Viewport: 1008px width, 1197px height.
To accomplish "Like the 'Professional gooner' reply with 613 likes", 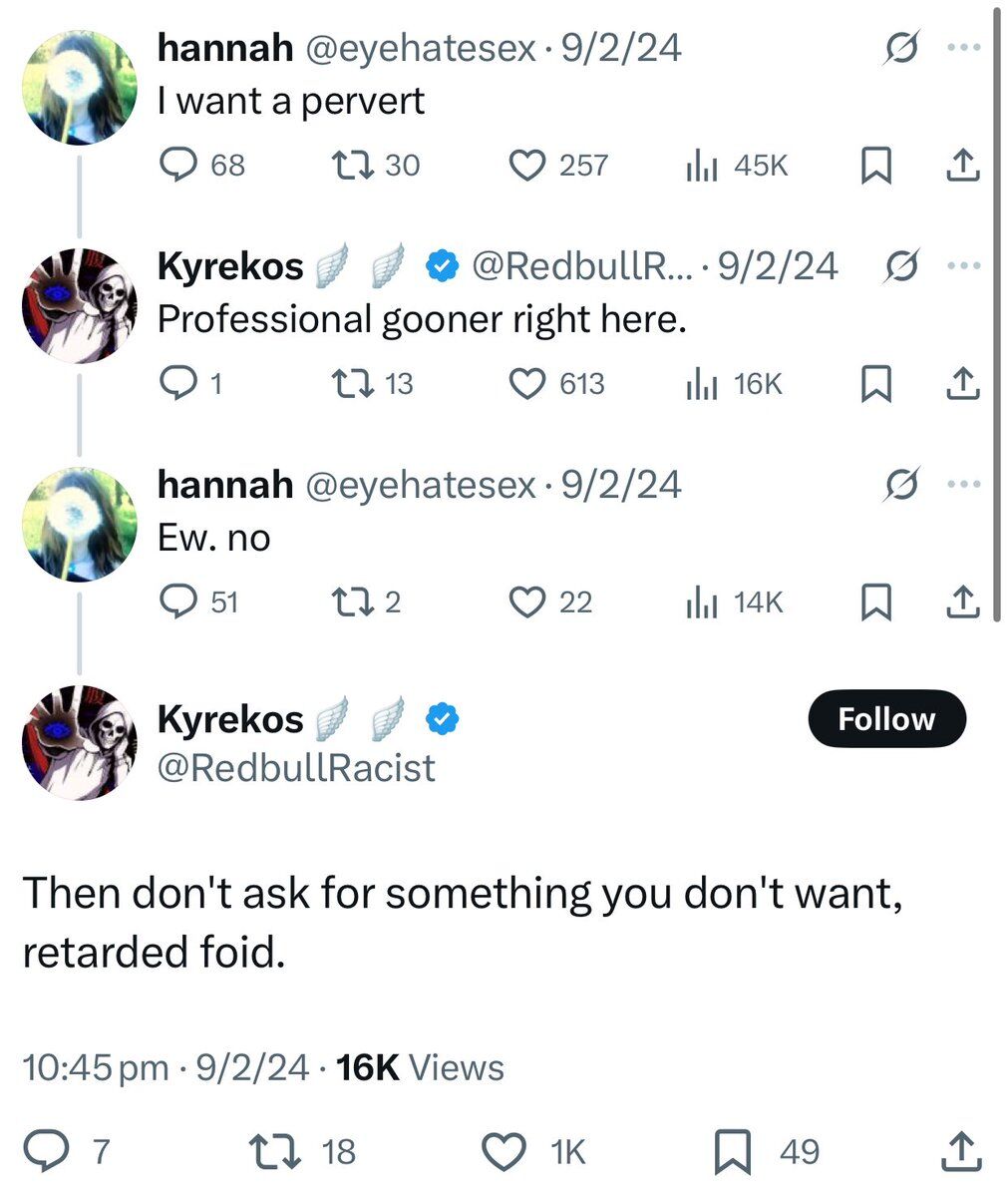I will pyautogui.click(x=527, y=383).
